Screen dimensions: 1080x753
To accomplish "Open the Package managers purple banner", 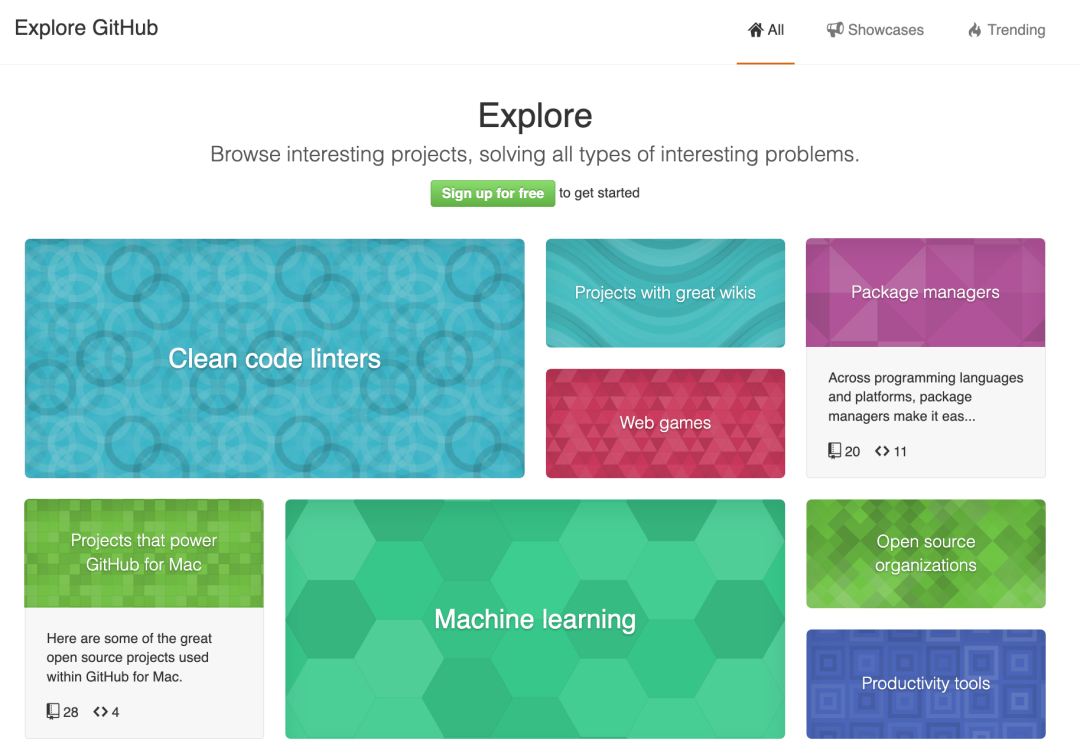I will pos(926,293).
